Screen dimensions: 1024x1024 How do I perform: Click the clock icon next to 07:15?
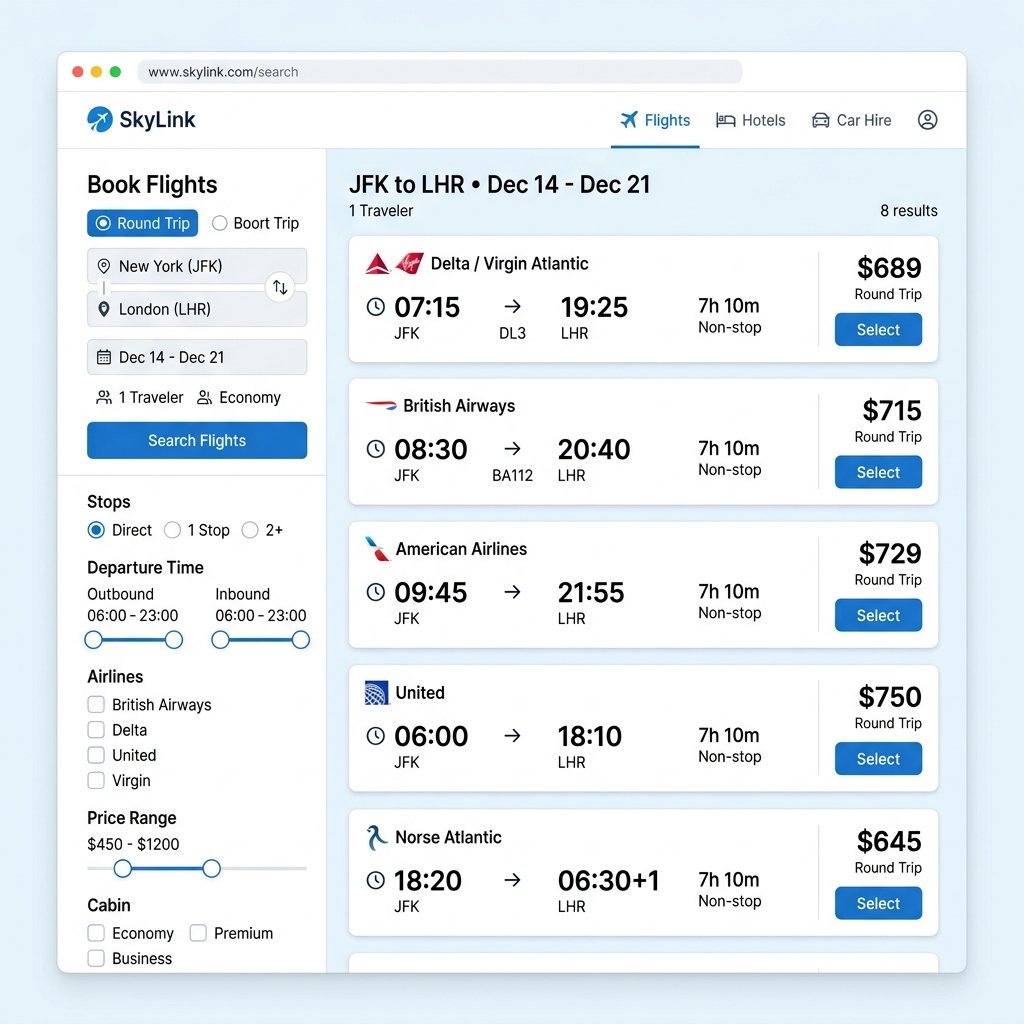pyautogui.click(x=376, y=307)
